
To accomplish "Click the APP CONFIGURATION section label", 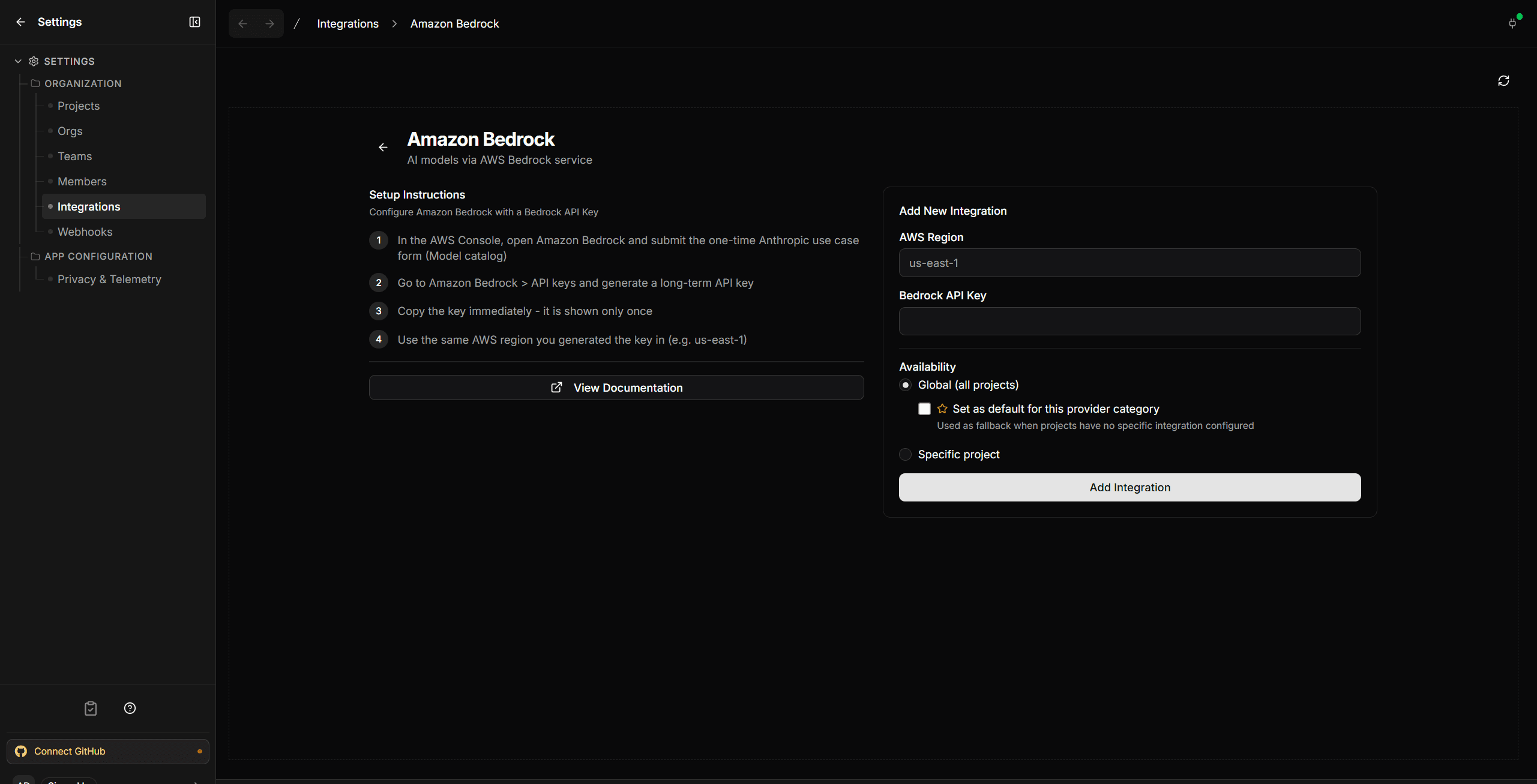I will [98, 257].
